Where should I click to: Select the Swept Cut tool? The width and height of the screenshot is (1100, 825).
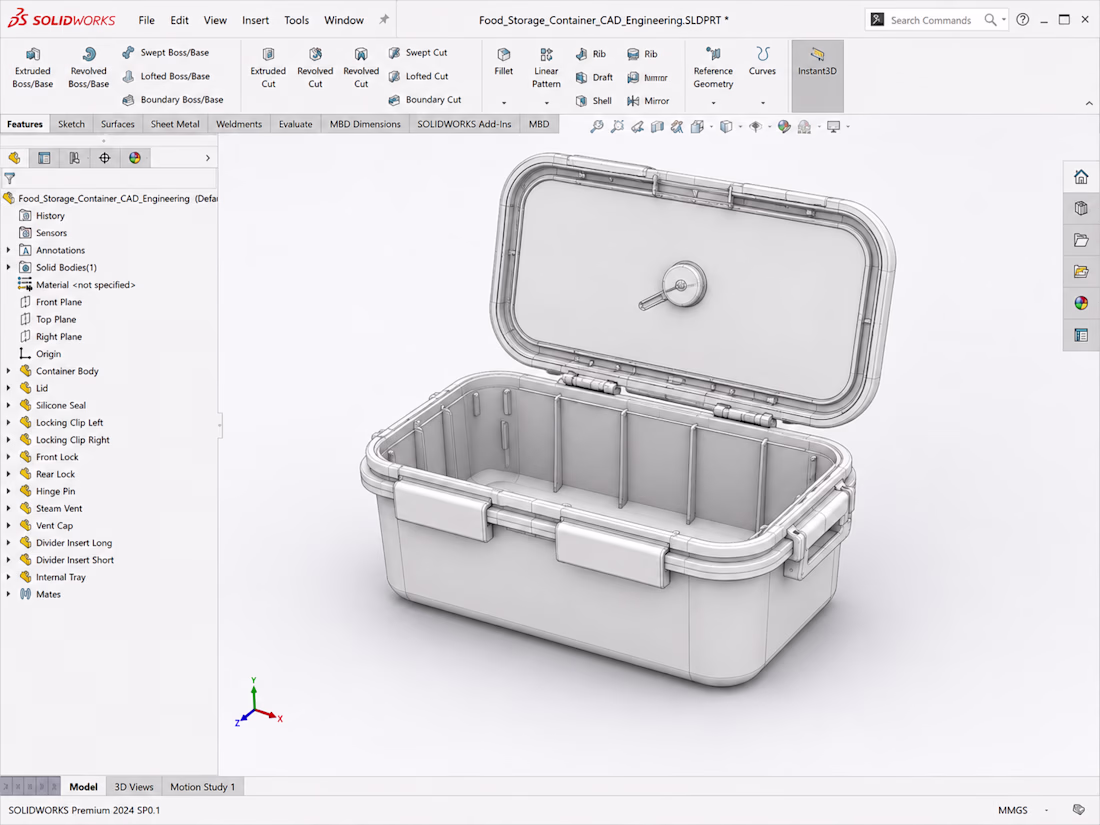418,53
